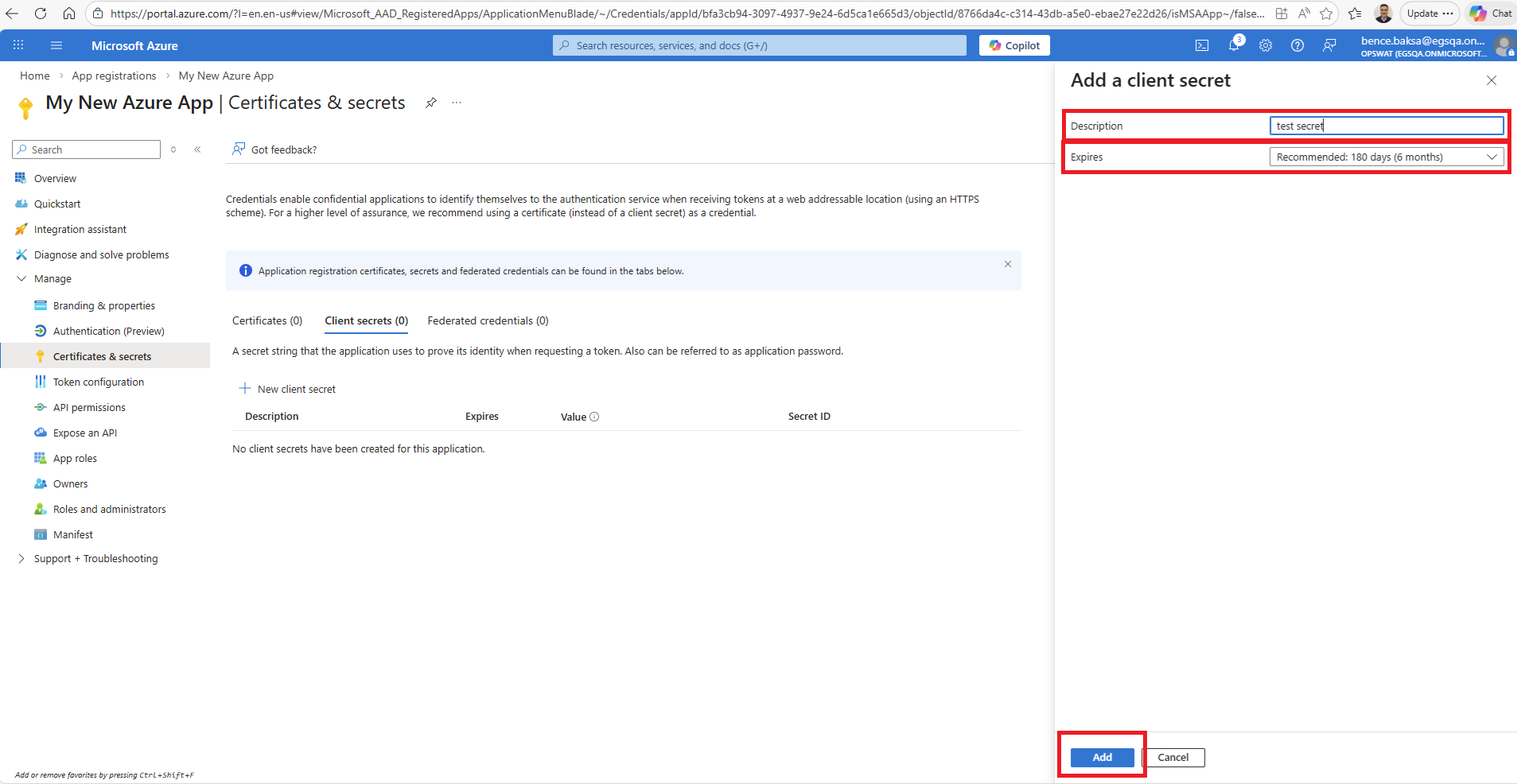The image size is (1517, 784).
Task: Click the Cancel button
Action: point(1173,758)
